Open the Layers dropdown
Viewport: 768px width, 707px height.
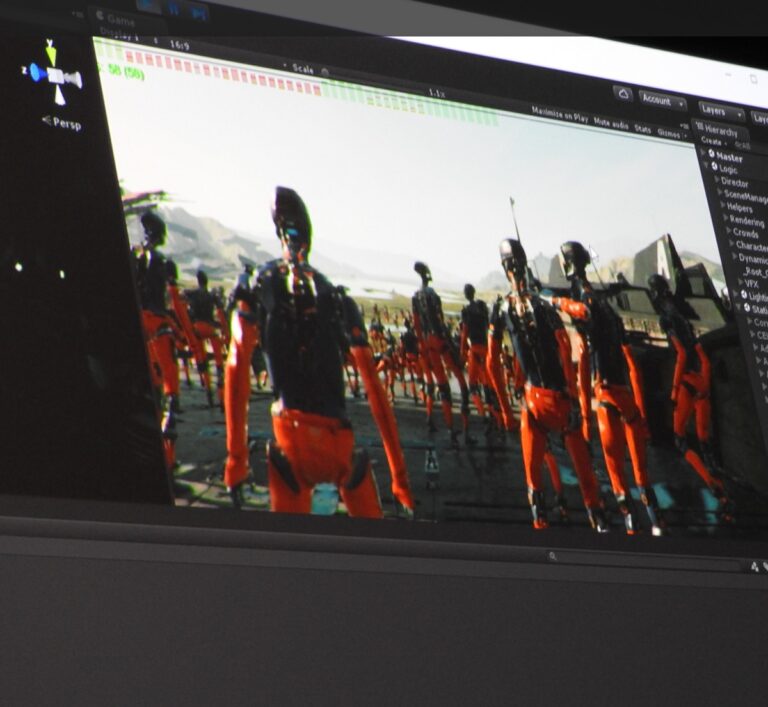click(721, 112)
